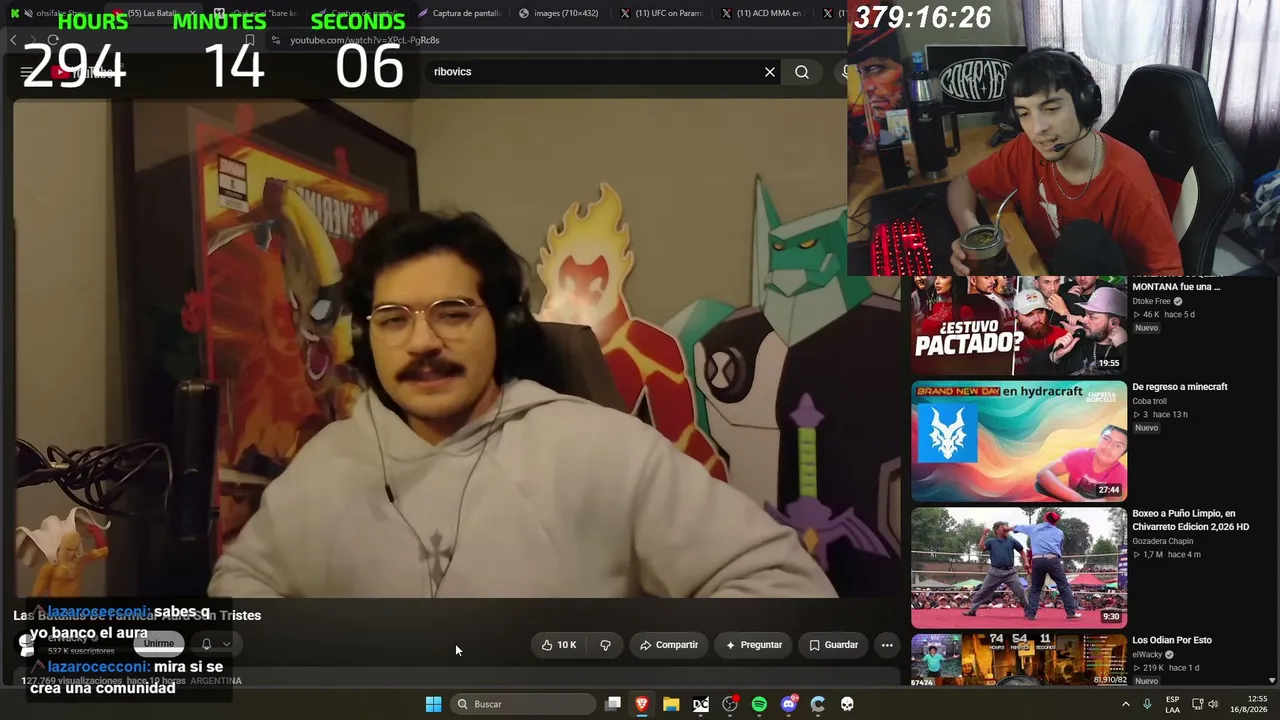The image size is (1280, 720).
Task: Reload the current YouTube page
Action: 52,40
